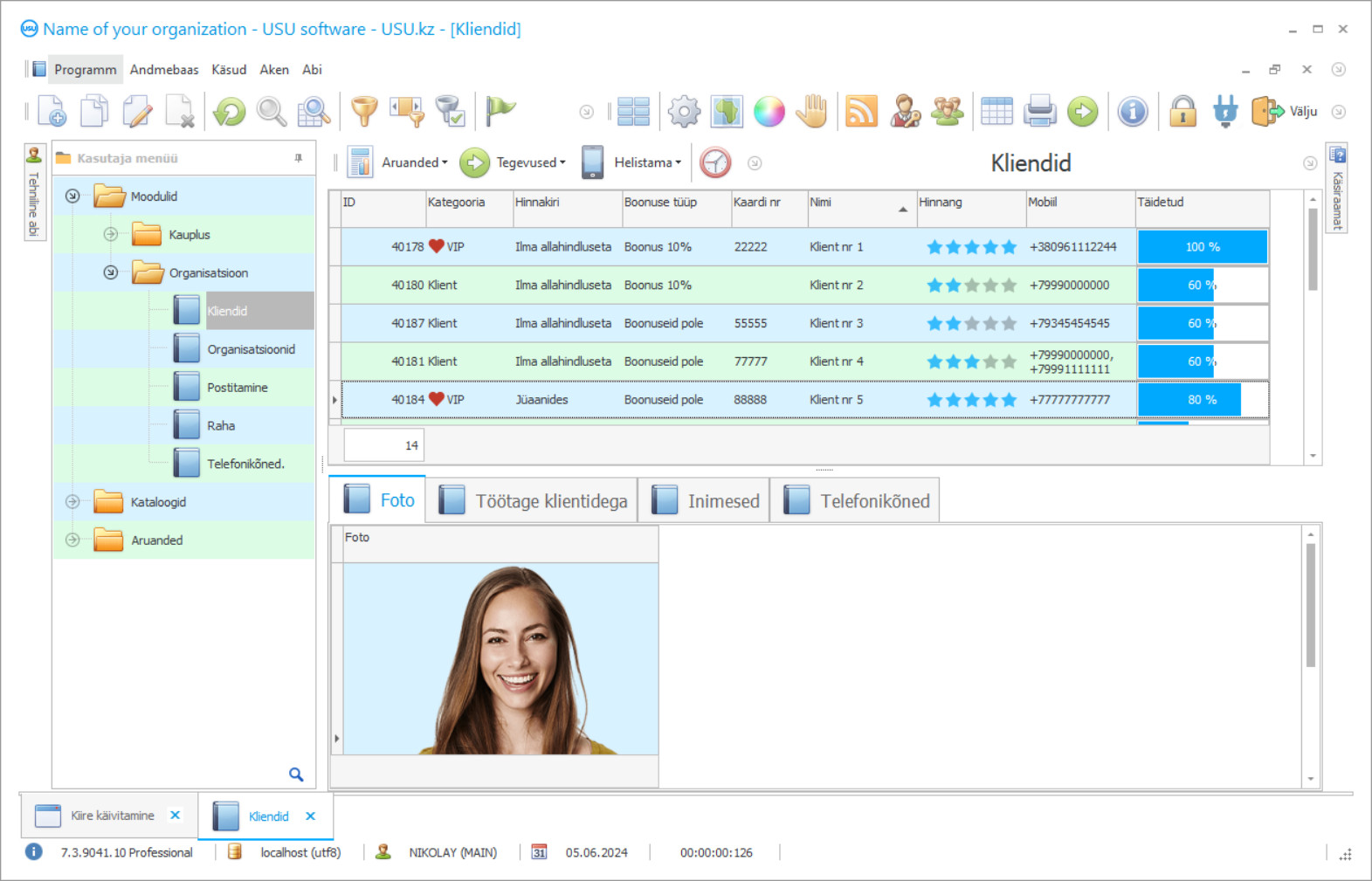The height and width of the screenshot is (881, 1372).
Task: Click the record count field 14
Action: [383, 445]
